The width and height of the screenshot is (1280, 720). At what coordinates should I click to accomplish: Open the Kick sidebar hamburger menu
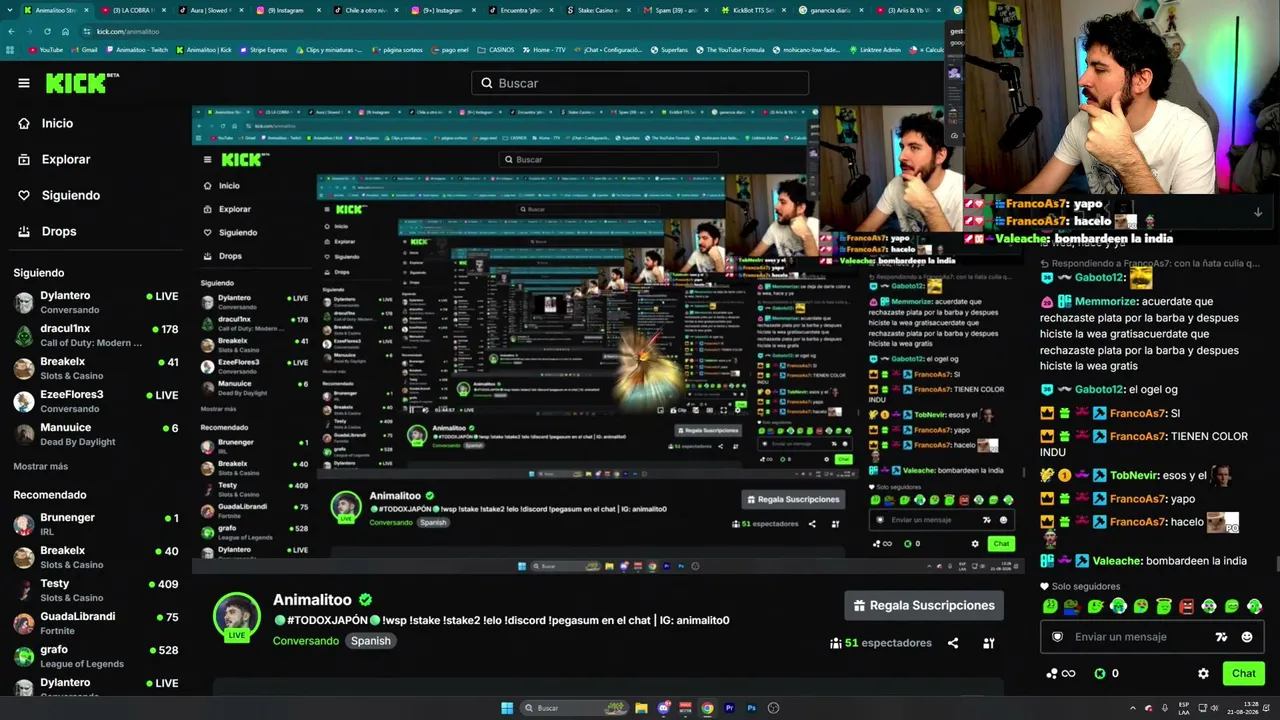pos(24,83)
